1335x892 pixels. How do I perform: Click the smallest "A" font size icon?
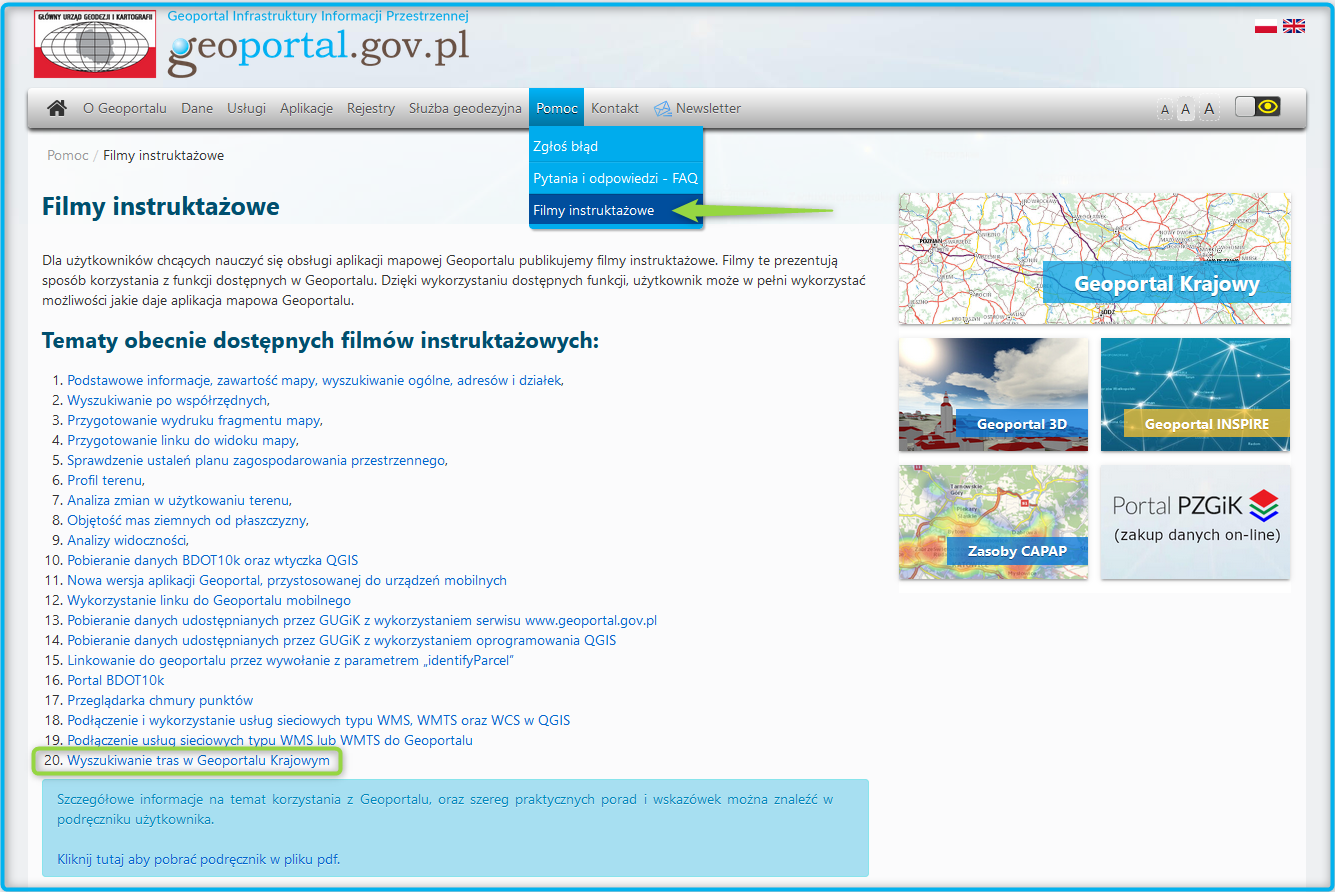(1164, 109)
